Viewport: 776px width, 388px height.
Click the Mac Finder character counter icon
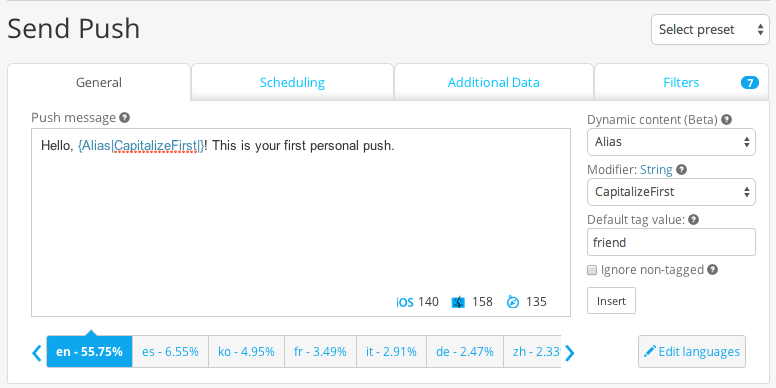coord(458,302)
